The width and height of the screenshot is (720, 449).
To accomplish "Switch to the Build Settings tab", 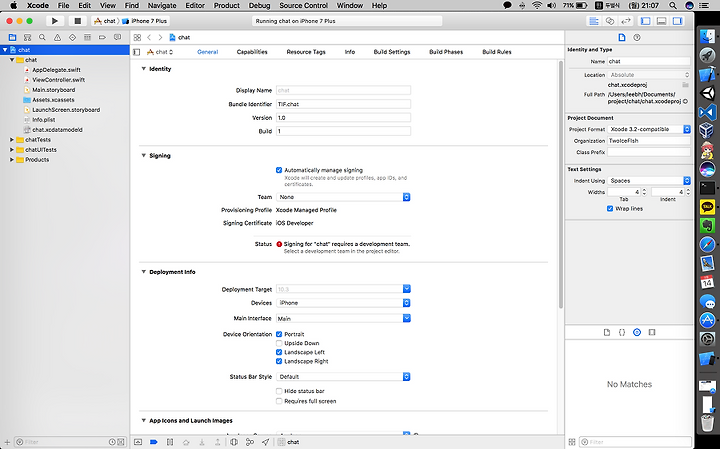I will coord(392,52).
